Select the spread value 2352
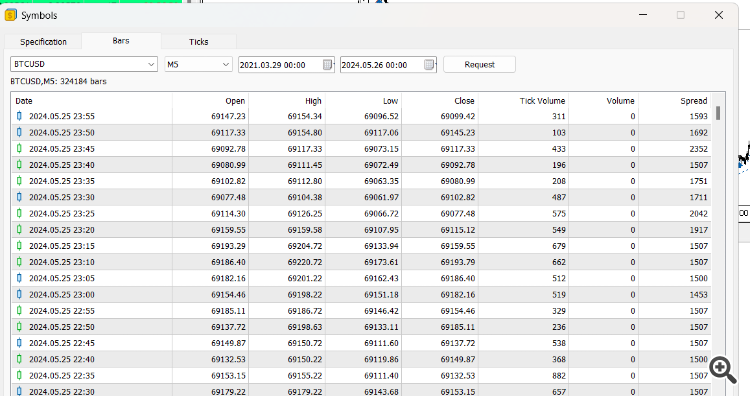750x396 pixels. tap(698, 149)
